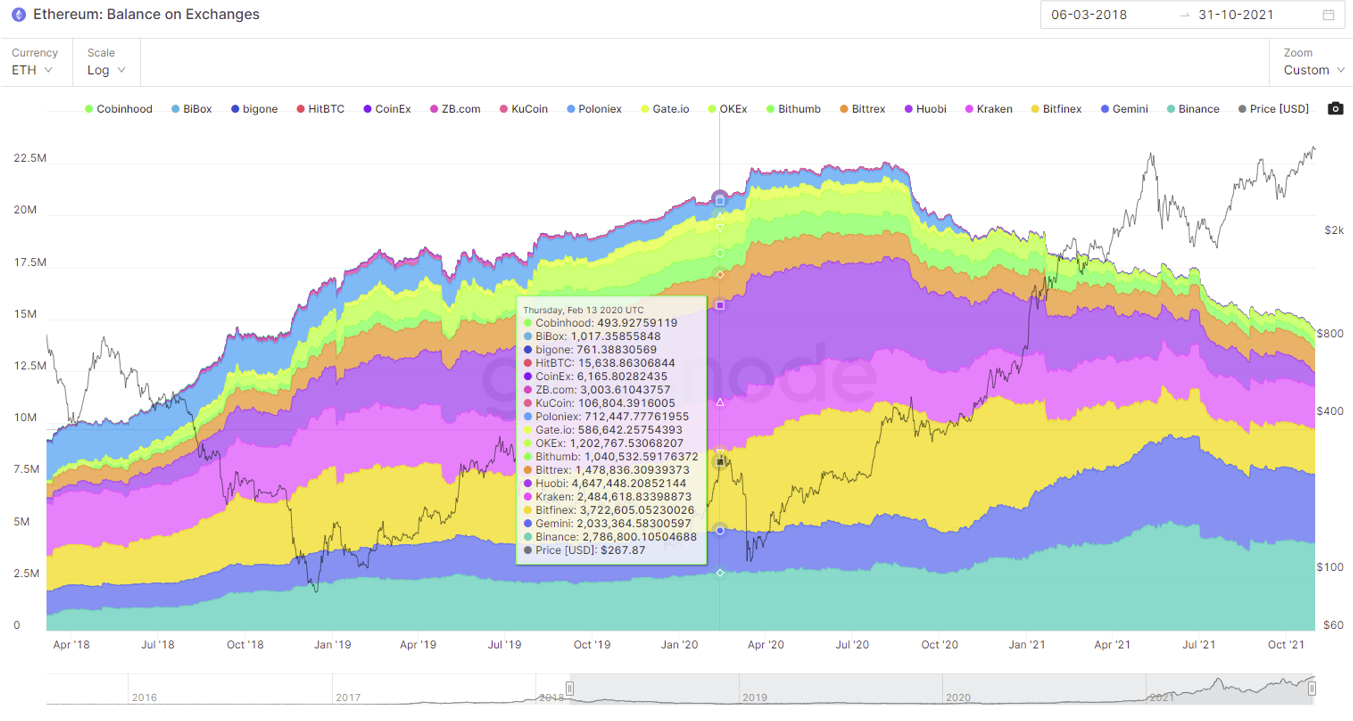The height and width of the screenshot is (721, 1353).
Task: Toggle Cobinhood series in legend
Action: coord(118,109)
